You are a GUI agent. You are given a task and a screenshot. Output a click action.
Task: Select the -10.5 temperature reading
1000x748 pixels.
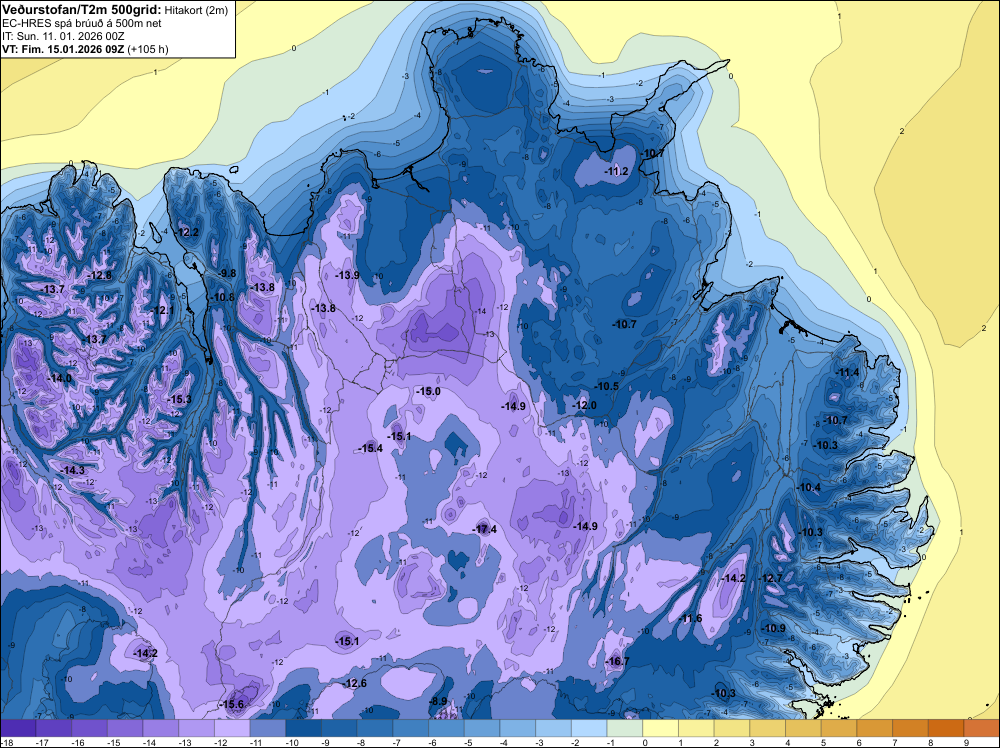[607, 386]
